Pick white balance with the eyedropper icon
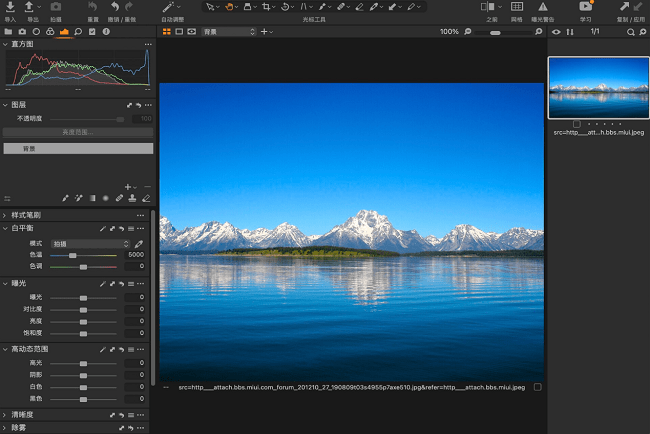The image size is (650, 434). pyautogui.click(x=139, y=243)
